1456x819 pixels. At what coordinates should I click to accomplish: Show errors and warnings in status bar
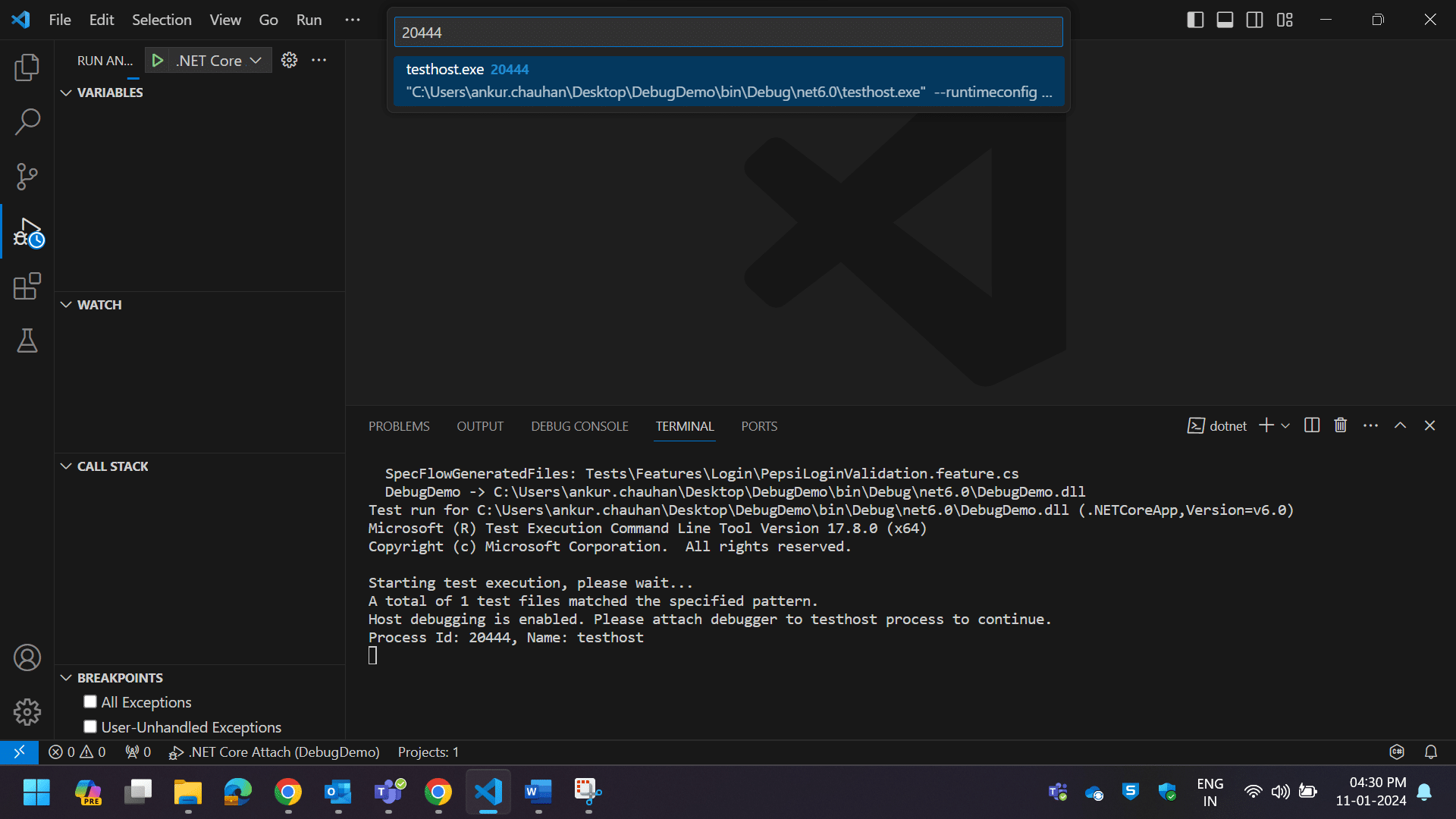point(77,752)
